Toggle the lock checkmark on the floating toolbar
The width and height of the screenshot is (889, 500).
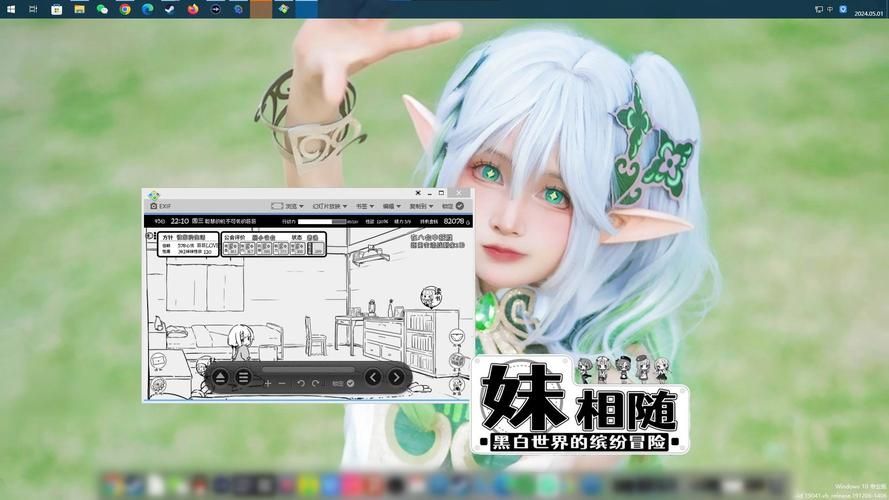point(350,384)
